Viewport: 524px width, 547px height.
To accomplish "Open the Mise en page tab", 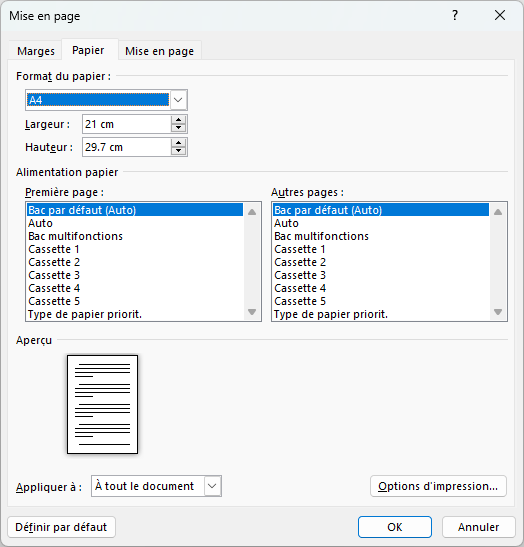I will [x=159, y=51].
